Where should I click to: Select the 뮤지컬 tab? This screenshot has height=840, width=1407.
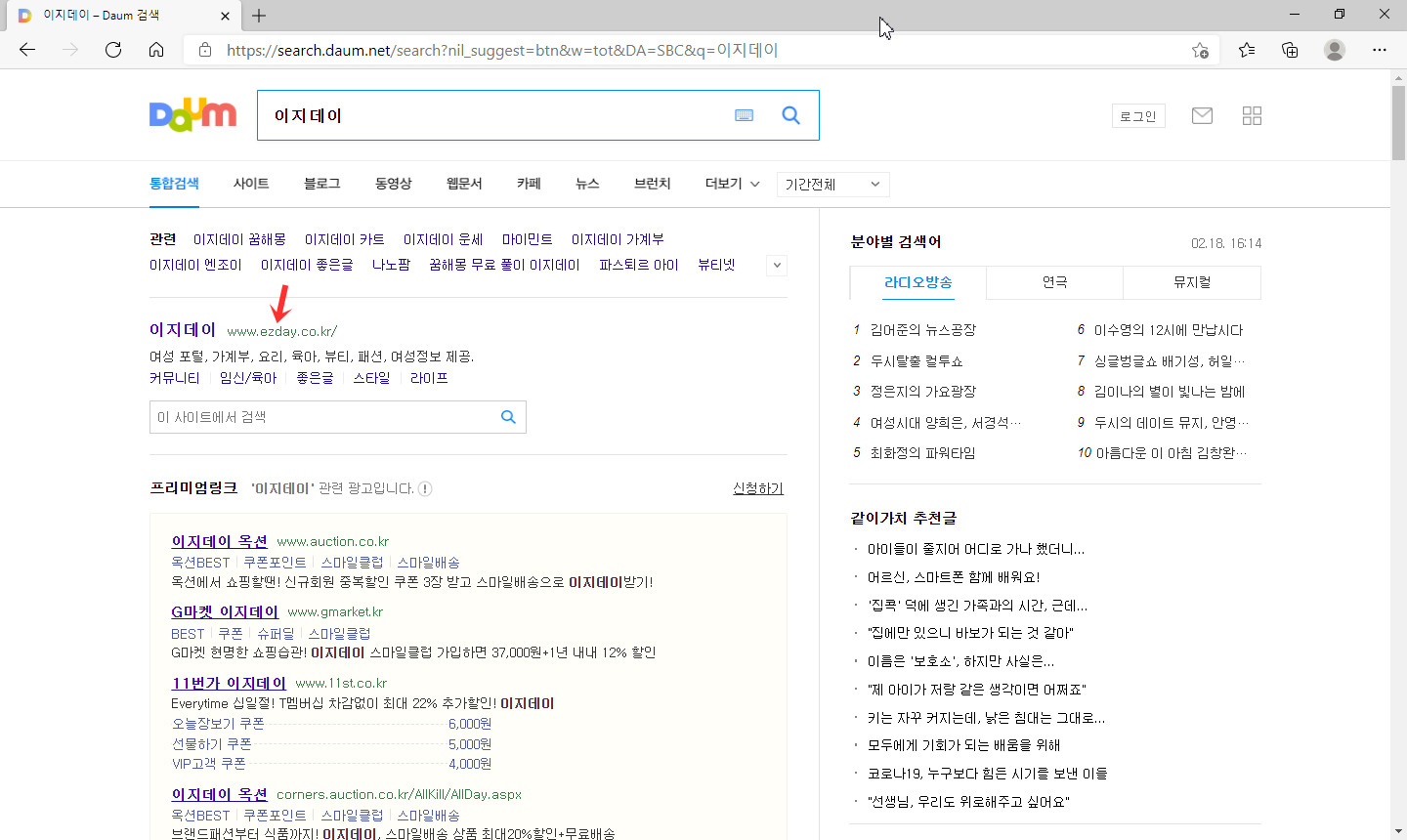[1192, 282]
